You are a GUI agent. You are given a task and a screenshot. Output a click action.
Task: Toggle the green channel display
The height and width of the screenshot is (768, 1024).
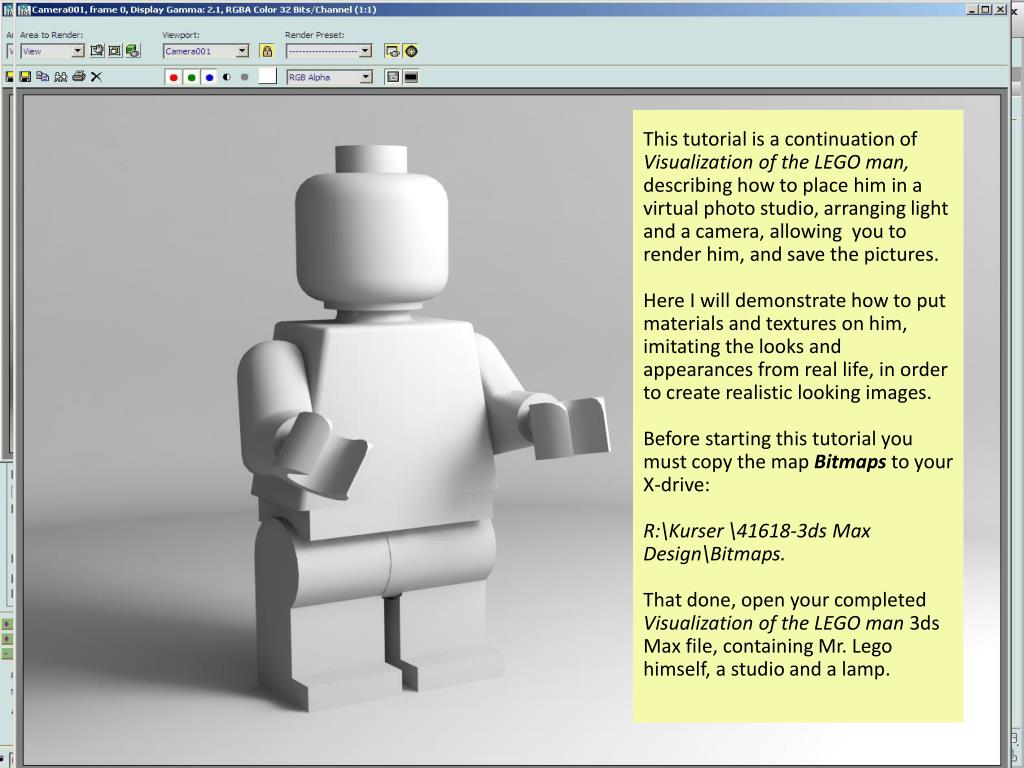pyautogui.click(x=191, y=77)
